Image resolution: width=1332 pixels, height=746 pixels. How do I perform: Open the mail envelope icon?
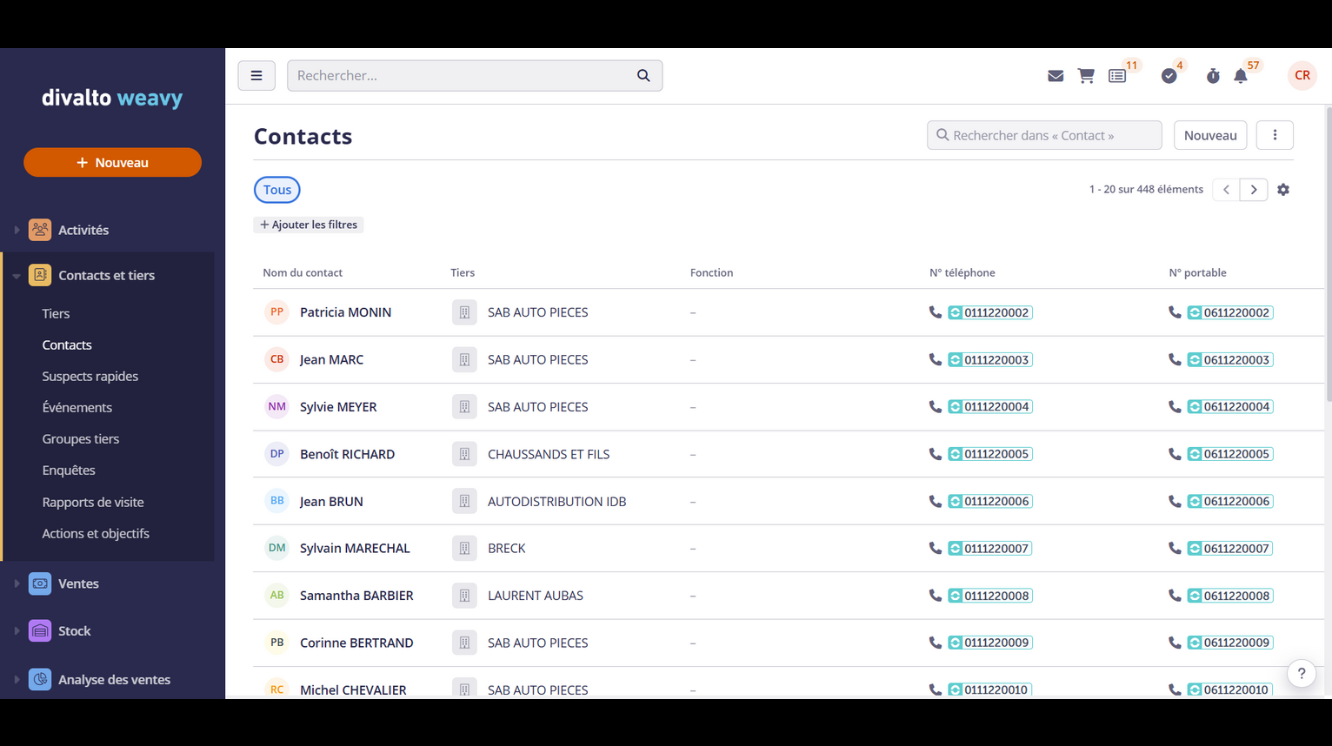pyautogui.click(x=1055, y=75)
